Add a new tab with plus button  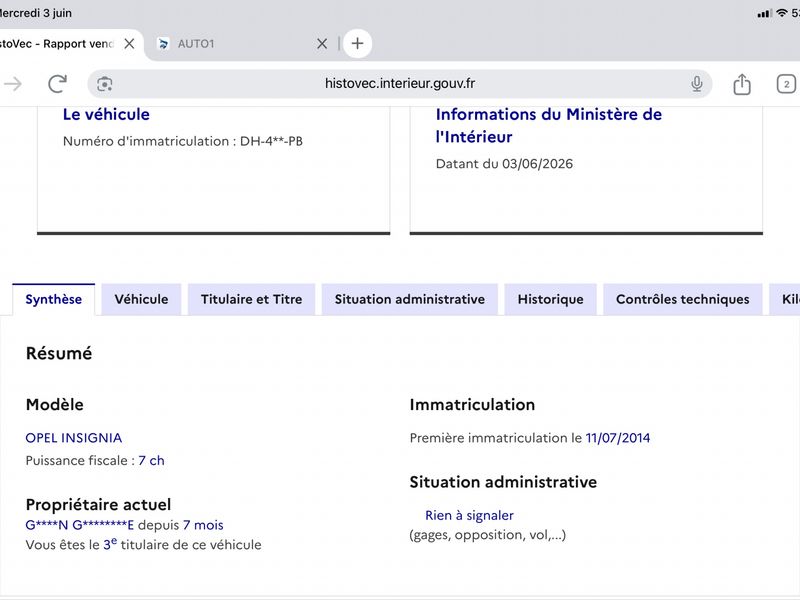(357, 43)
